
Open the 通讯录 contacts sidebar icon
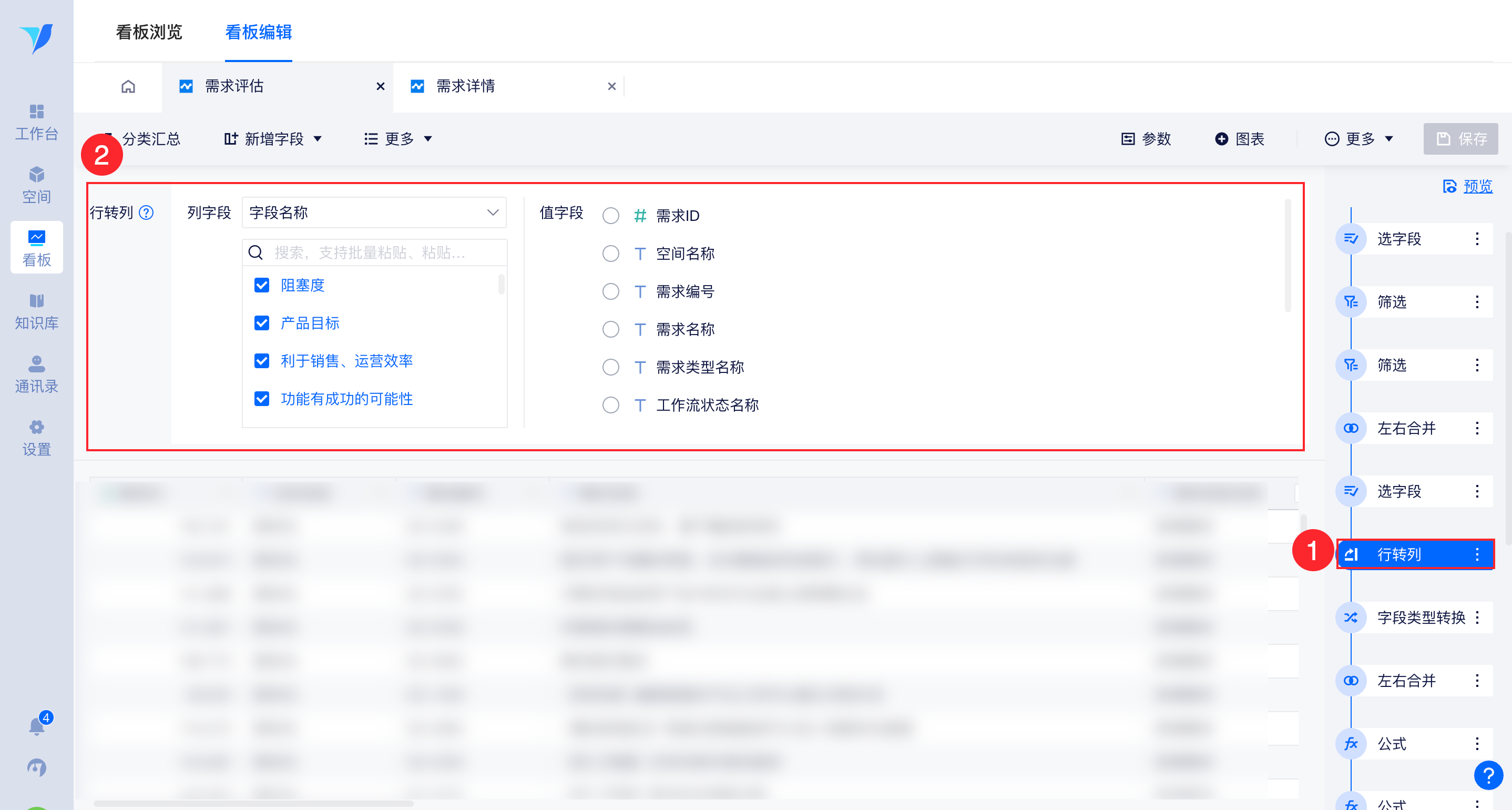[x=36, y=374]
